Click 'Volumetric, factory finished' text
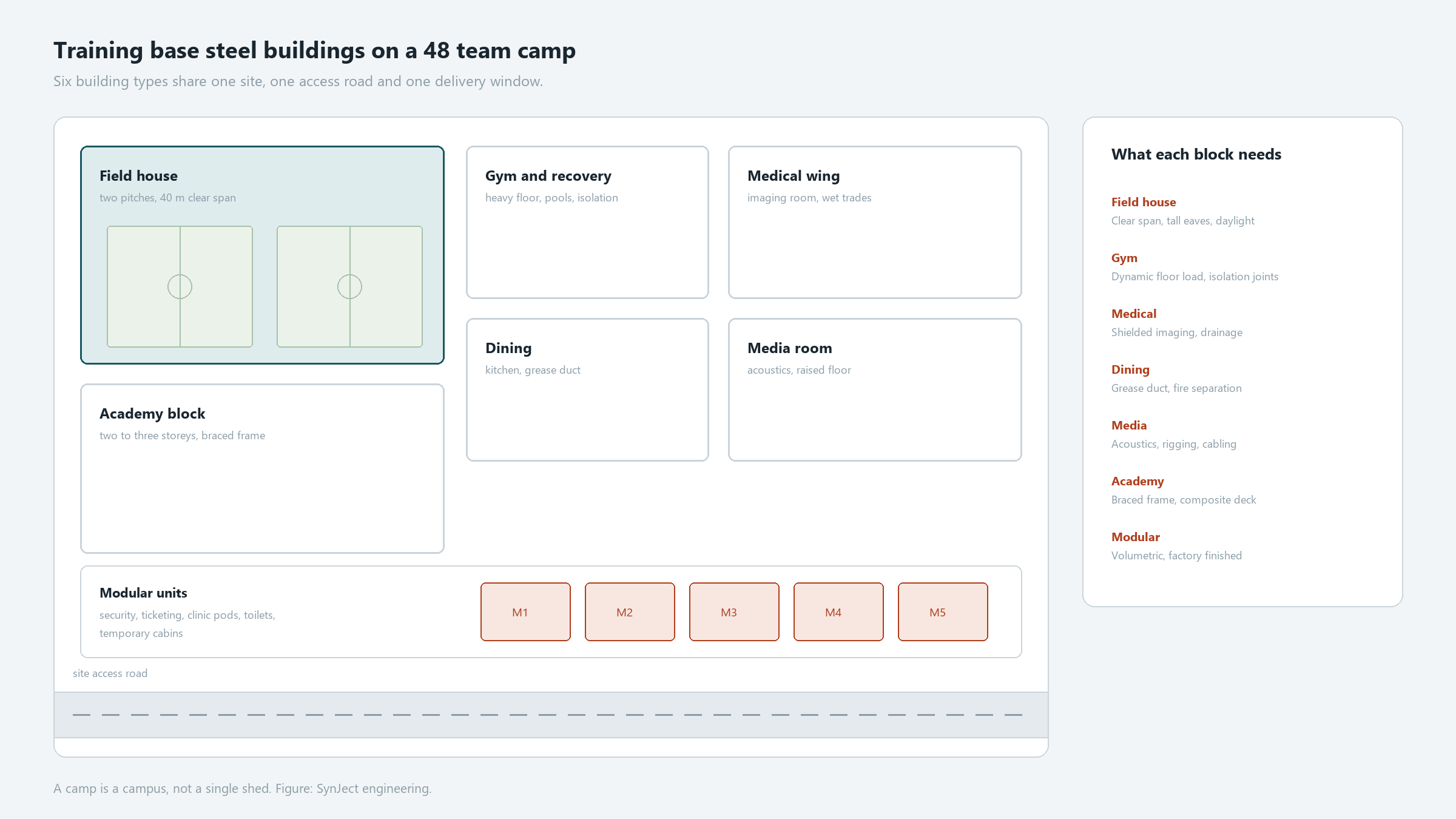The height and width of the screenshot is (819, 1456). click(1176, 556)
